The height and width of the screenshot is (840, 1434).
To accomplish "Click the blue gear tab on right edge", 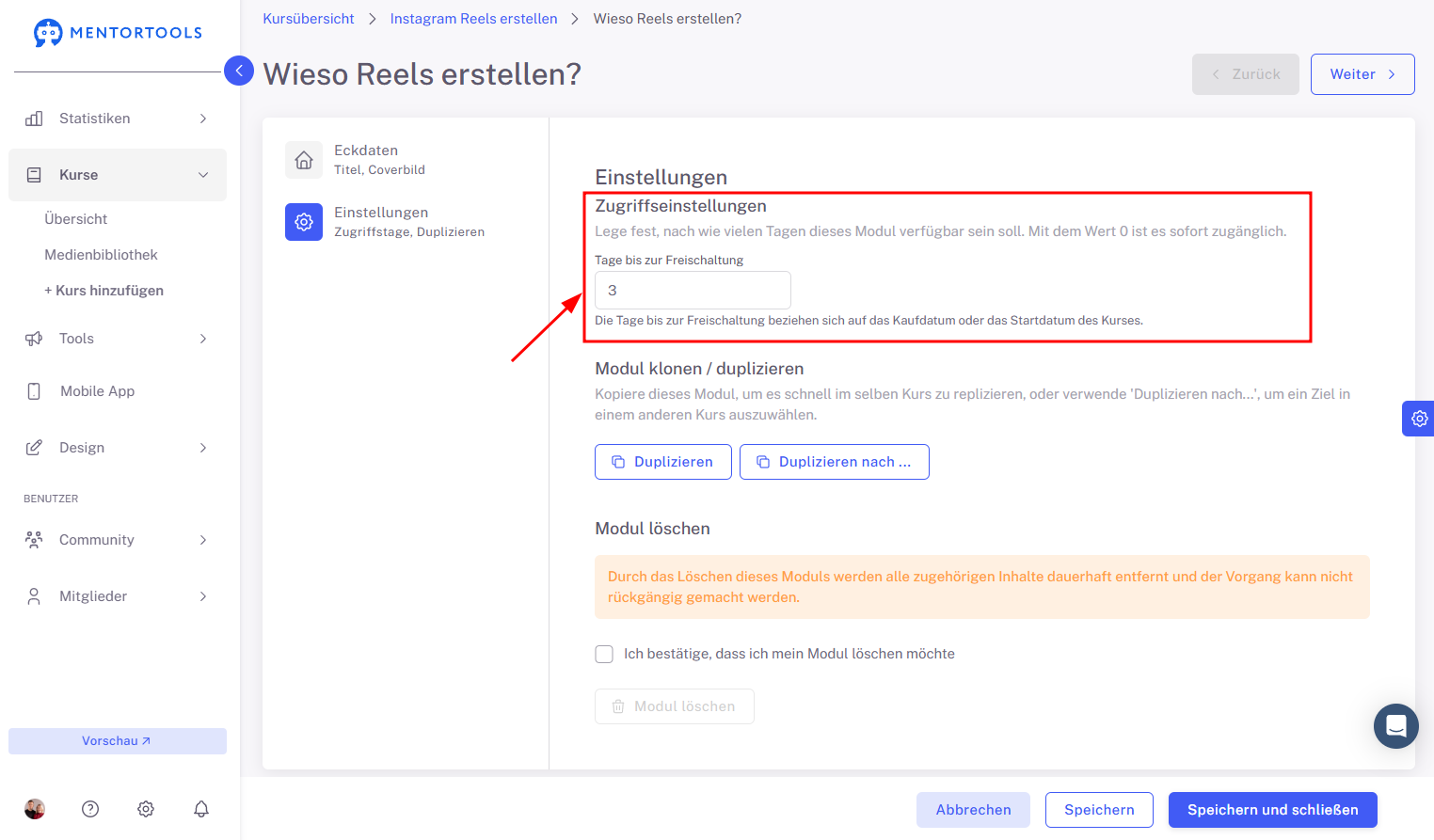I will pyautogui.click(x=1419, y=419).
